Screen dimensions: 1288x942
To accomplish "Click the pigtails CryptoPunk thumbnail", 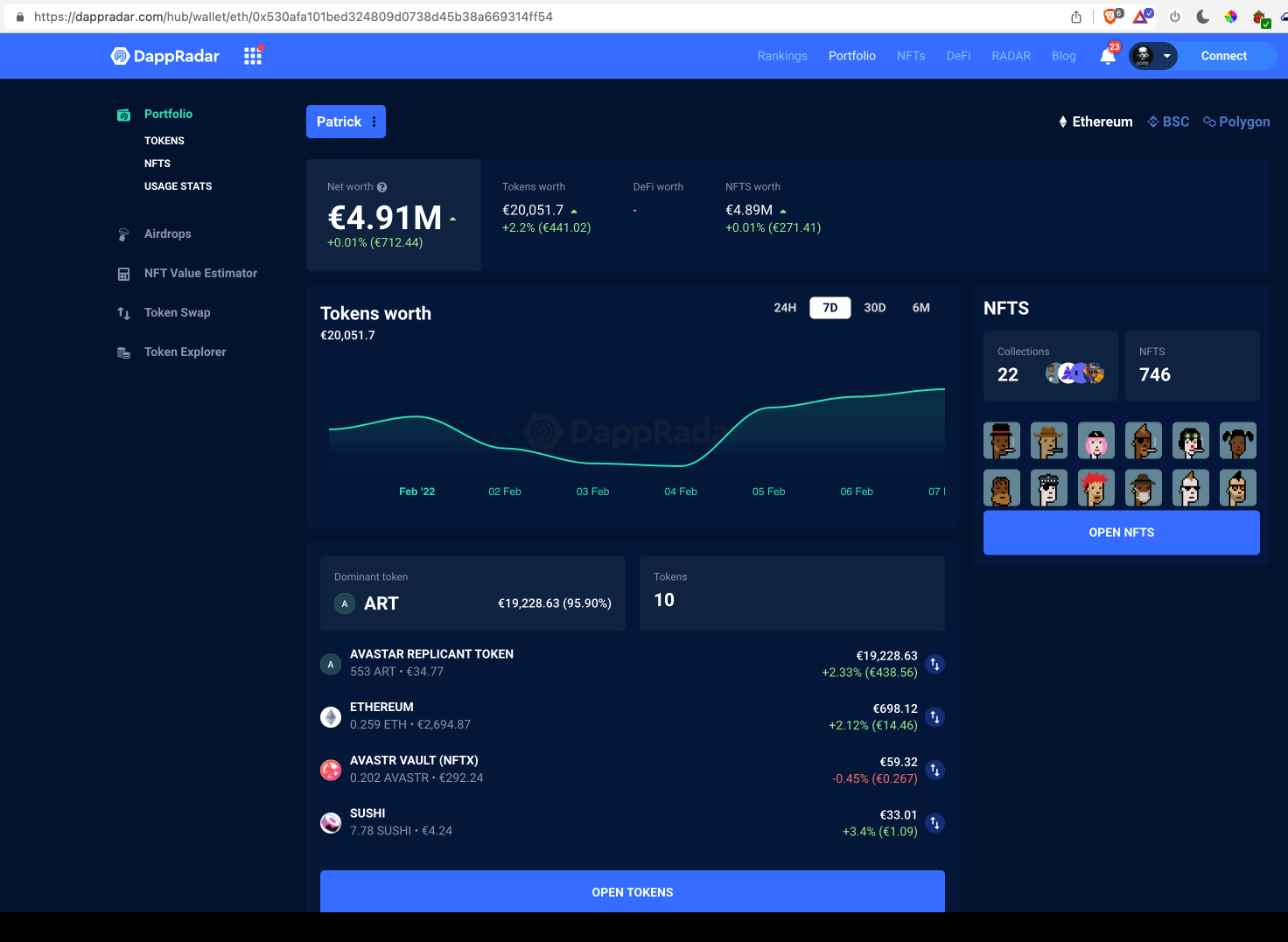I will point(1237,441).
